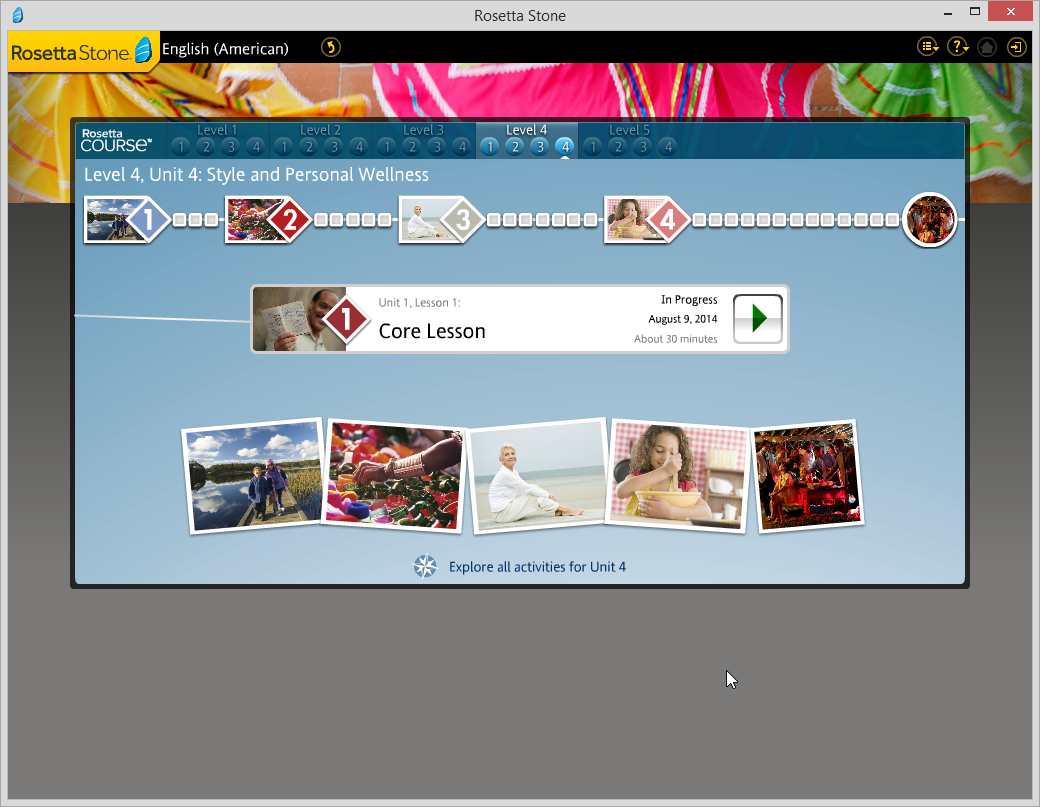The width and height of the screenshot is (1040, 807).
Task: Click the lake and couple photo
Action: 253,475
